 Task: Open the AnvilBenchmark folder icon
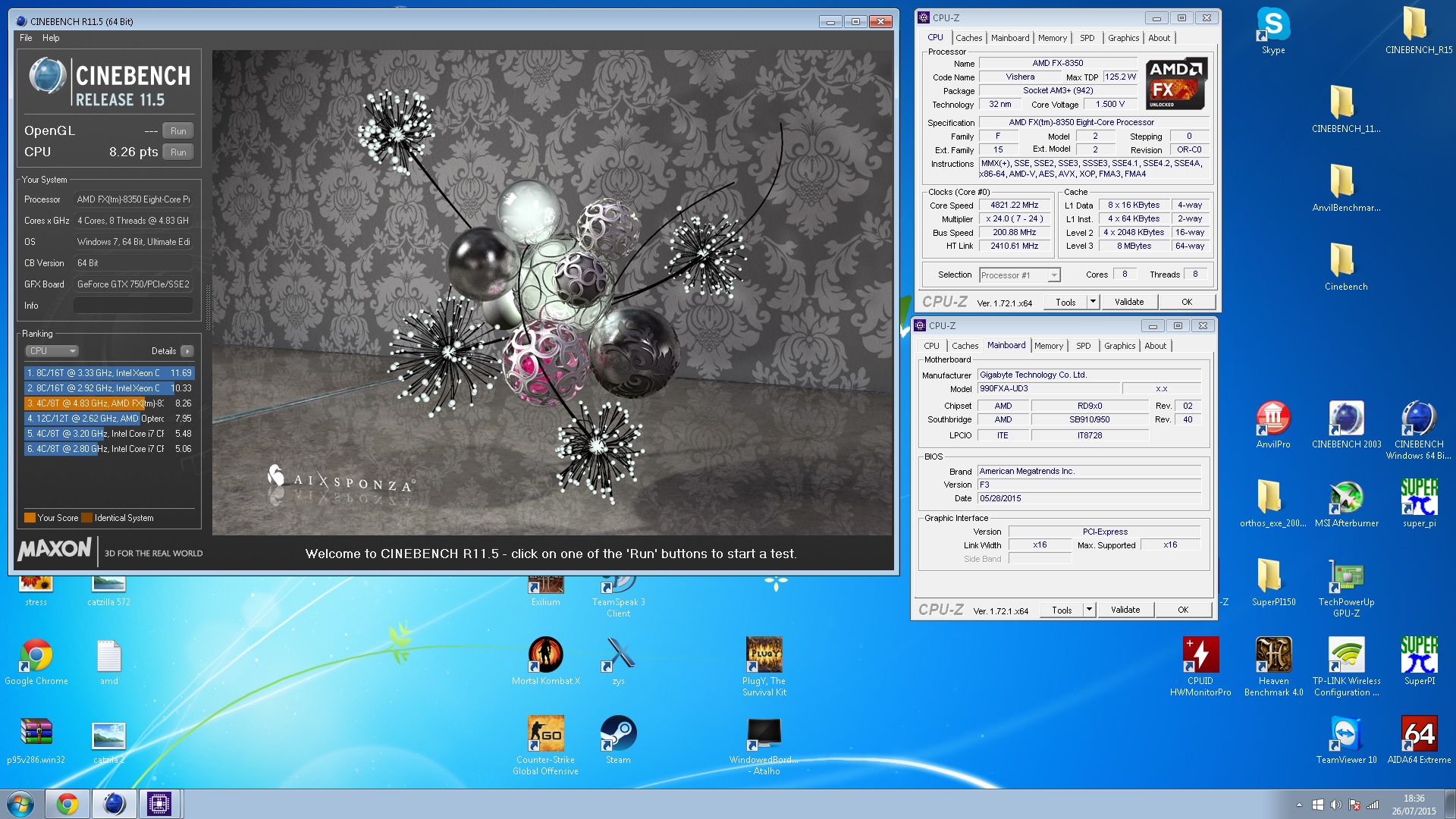click(x=1346, y=188)
